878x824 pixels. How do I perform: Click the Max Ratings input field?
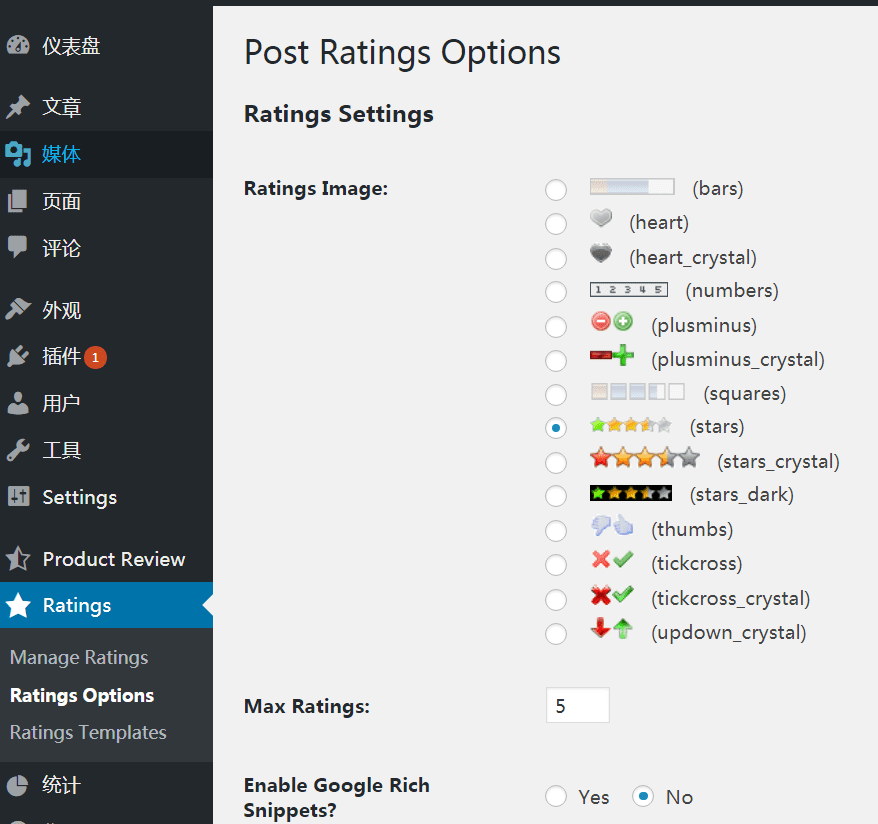(577, 706)
